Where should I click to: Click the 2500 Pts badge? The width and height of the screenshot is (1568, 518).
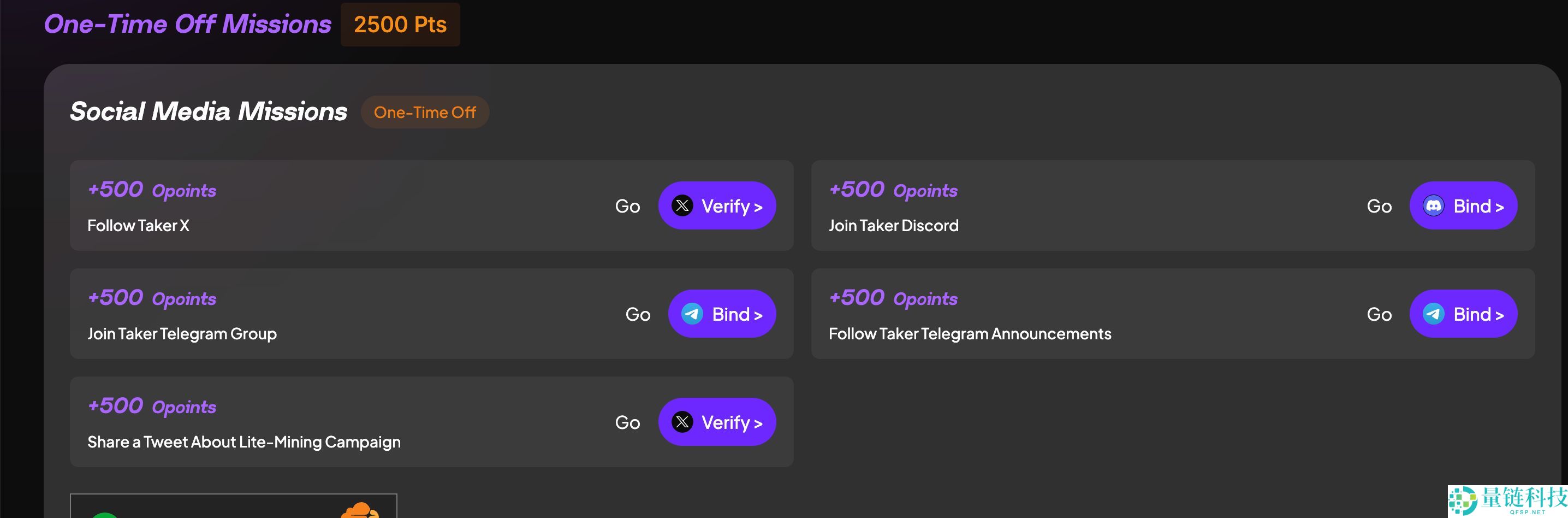pyautogui.click(x=400, y=25)
